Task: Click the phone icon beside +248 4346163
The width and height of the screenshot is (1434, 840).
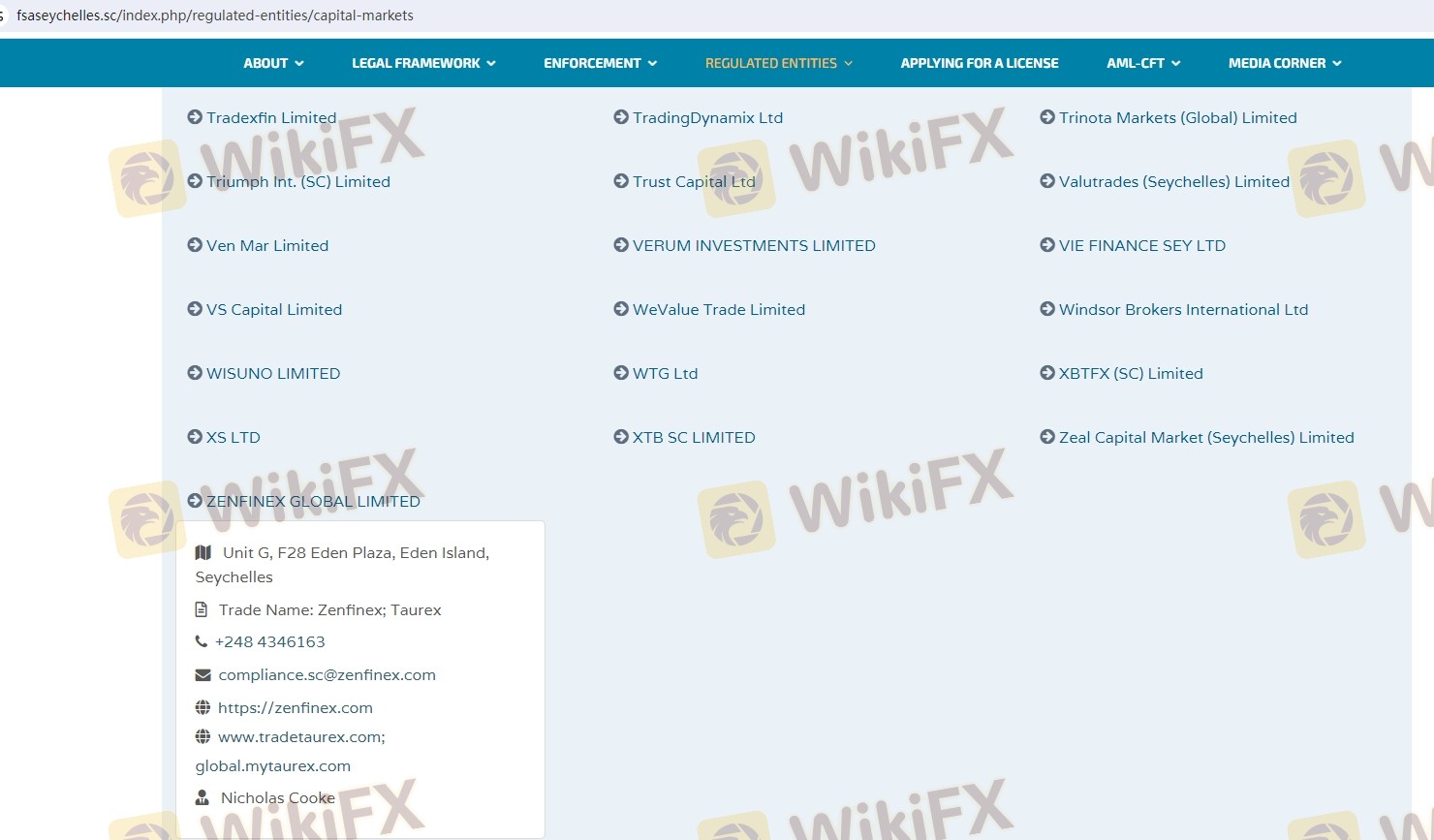Action: pos(202,641)
